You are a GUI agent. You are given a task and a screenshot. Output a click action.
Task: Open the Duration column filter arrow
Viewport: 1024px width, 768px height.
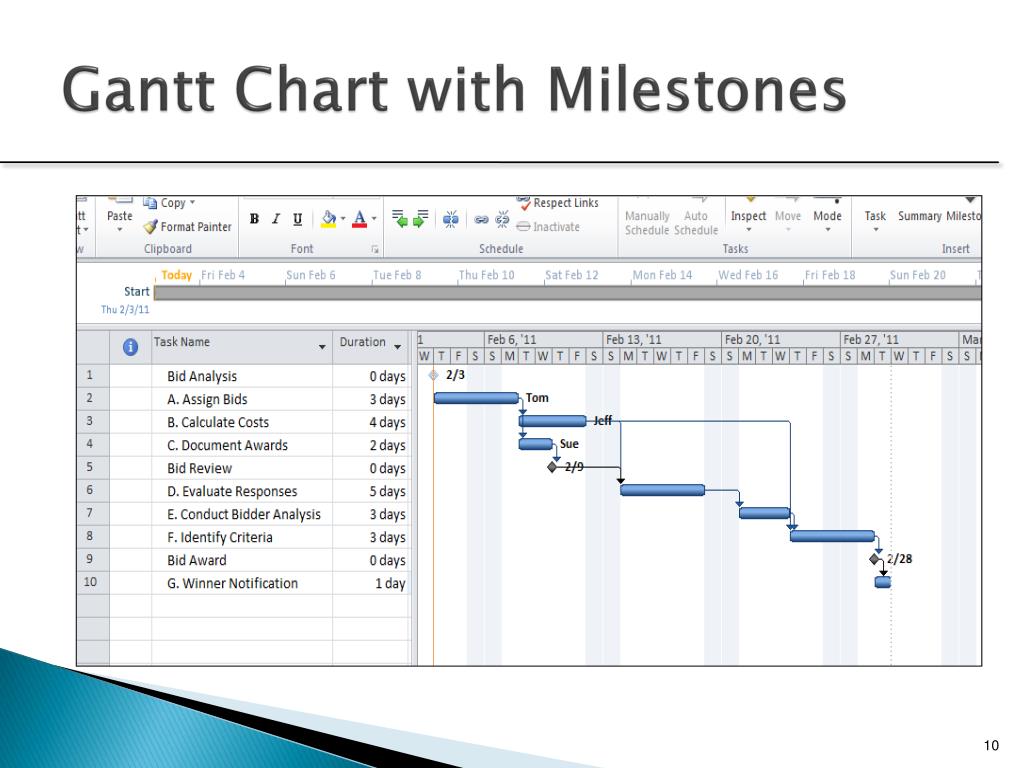pyautogui.click(x=398, y=347)
